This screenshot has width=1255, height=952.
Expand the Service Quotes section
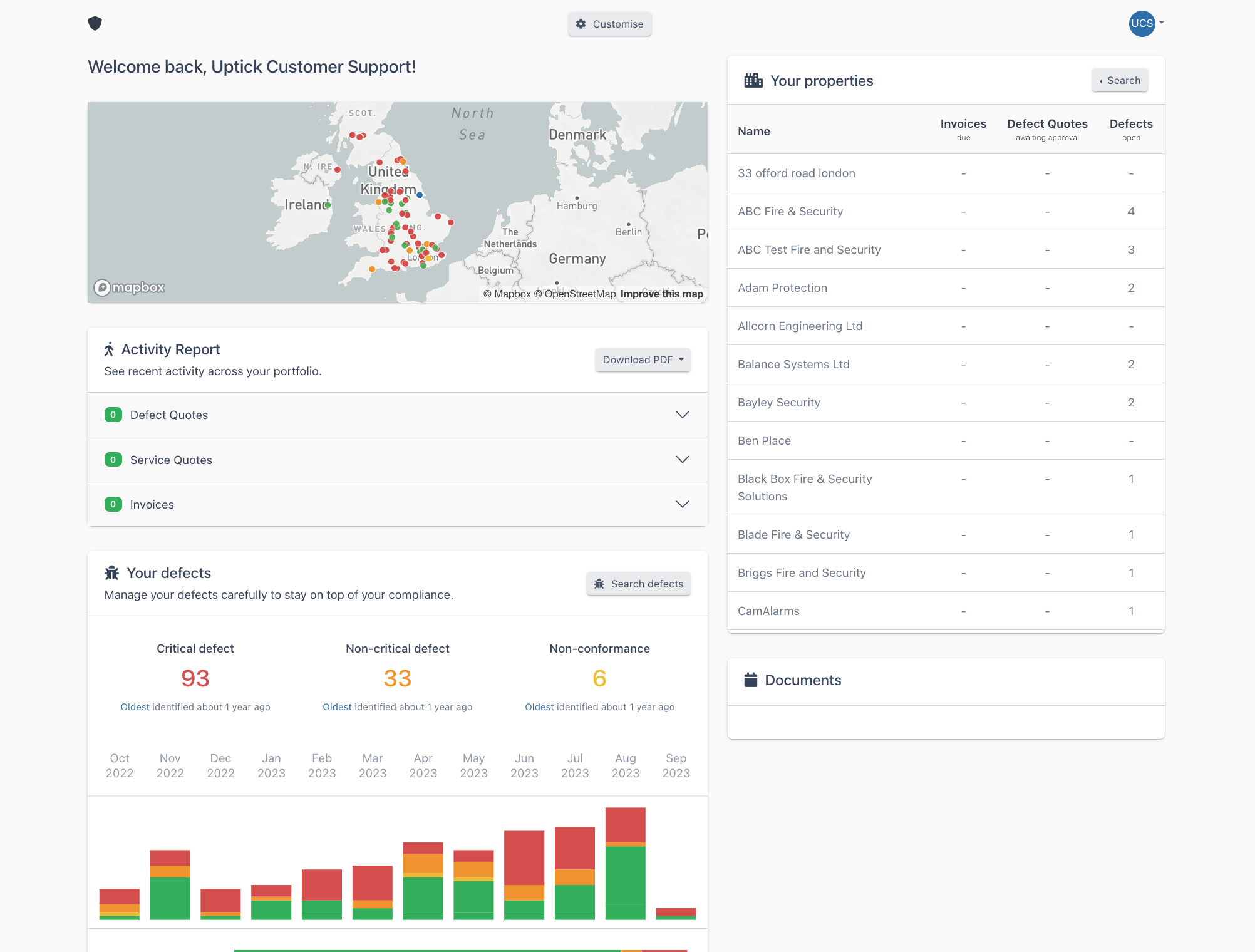(x=398, y=460)
